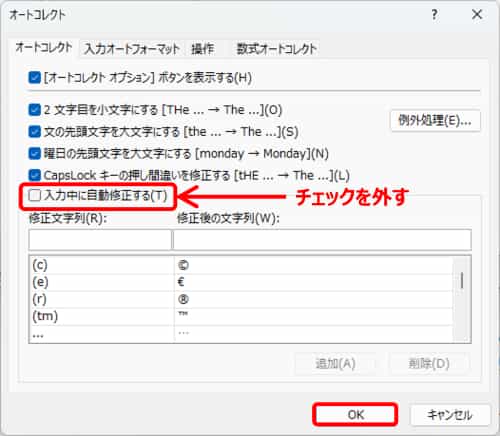Image resolution: width=500 pixels, height=436 pixels.
Task: Click the ™ replacement symbol cell
Action: (313, 317)
